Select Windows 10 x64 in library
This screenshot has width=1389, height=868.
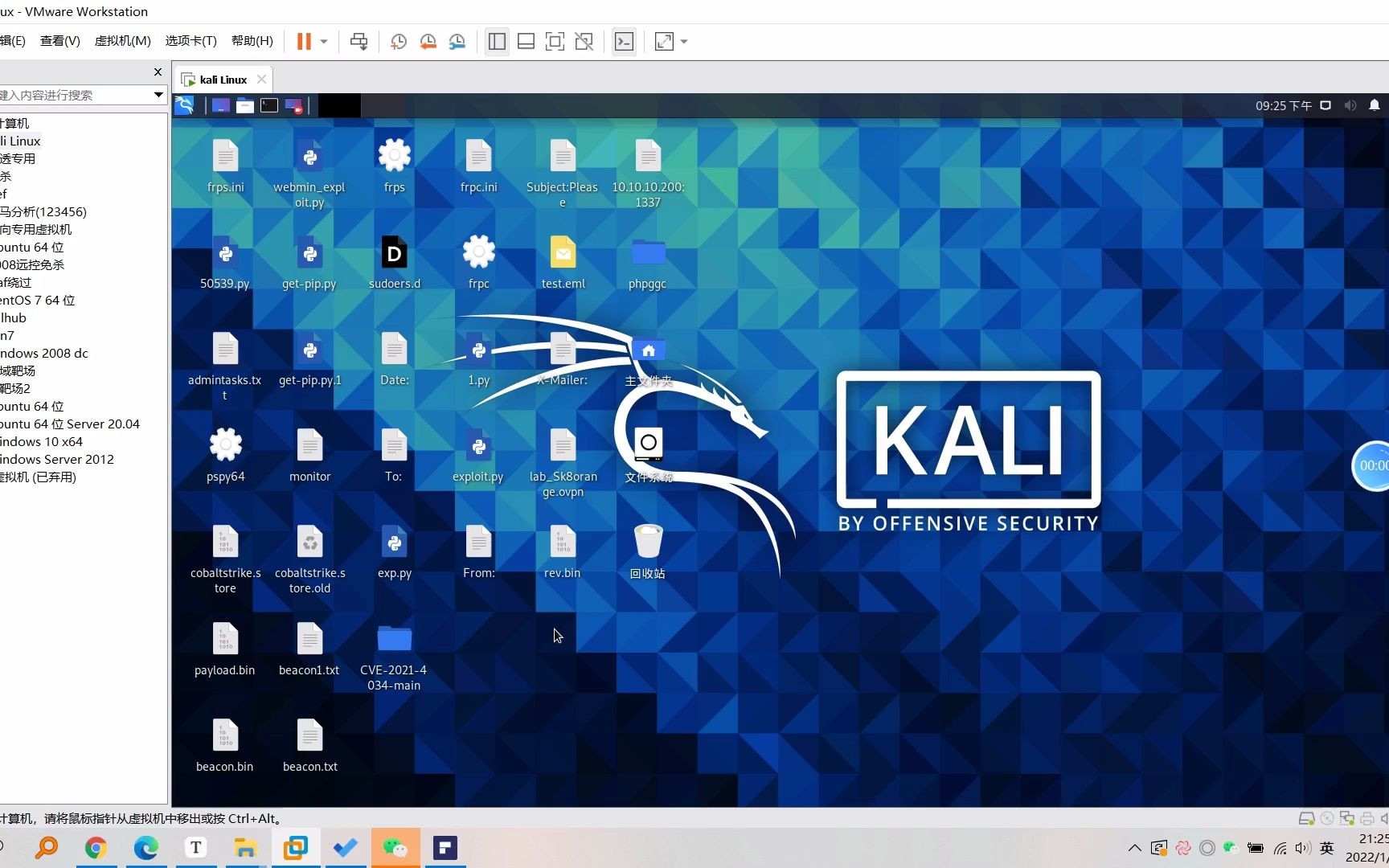pos(42,441)
